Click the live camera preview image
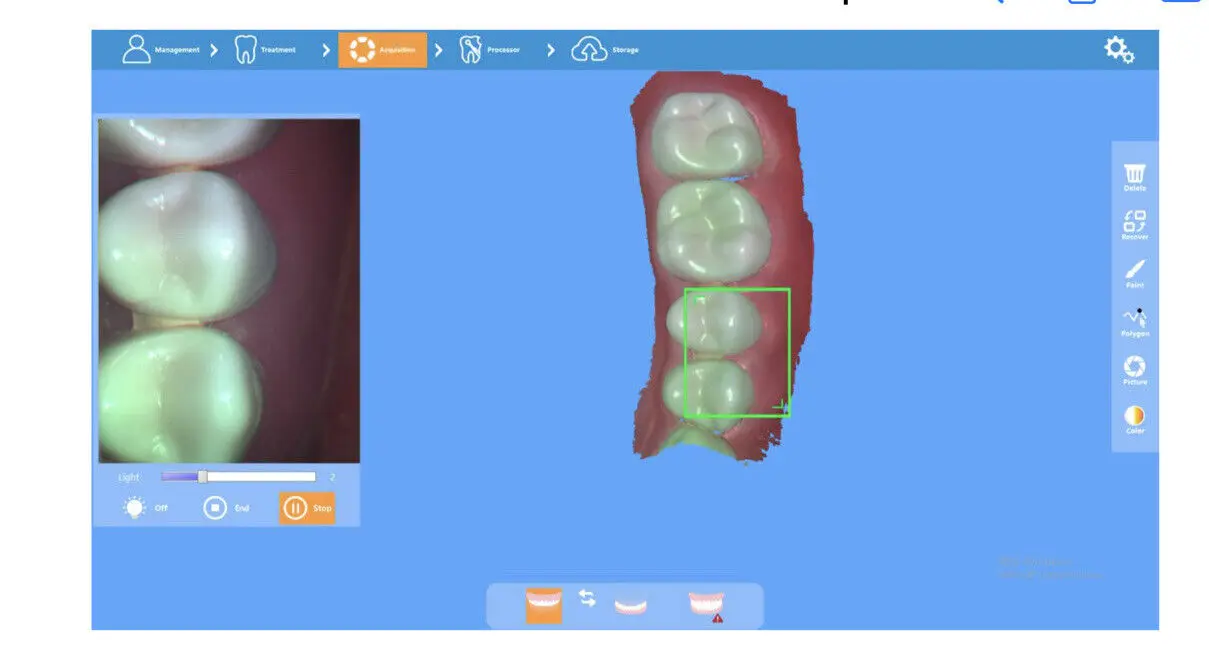Viewport: 1209px width, 645px height. tap(229, 290)
